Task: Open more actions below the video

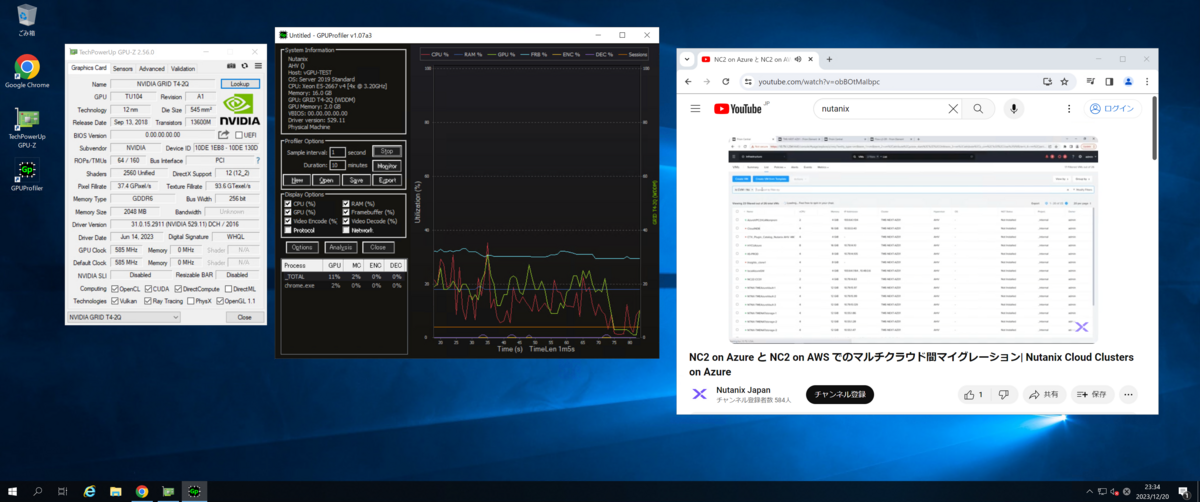Action: tap(1129, 394)
